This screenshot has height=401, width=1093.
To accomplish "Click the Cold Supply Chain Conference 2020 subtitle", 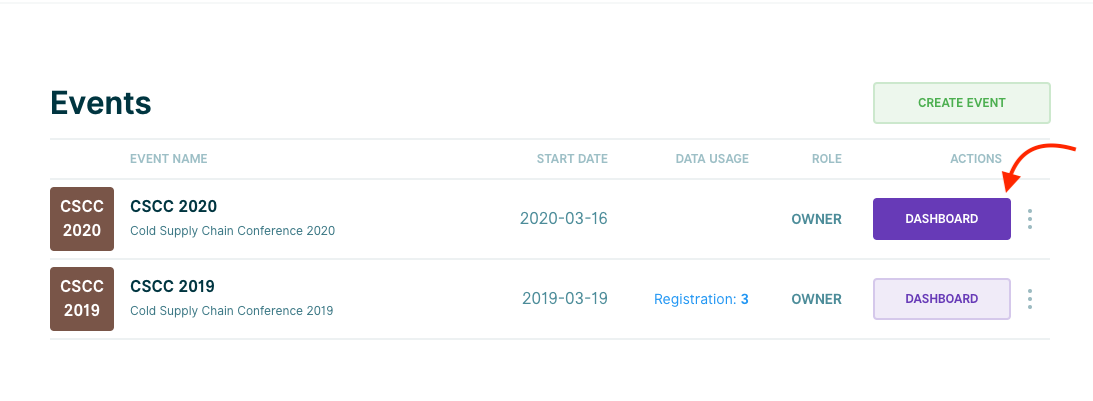I will pos(232,231).
